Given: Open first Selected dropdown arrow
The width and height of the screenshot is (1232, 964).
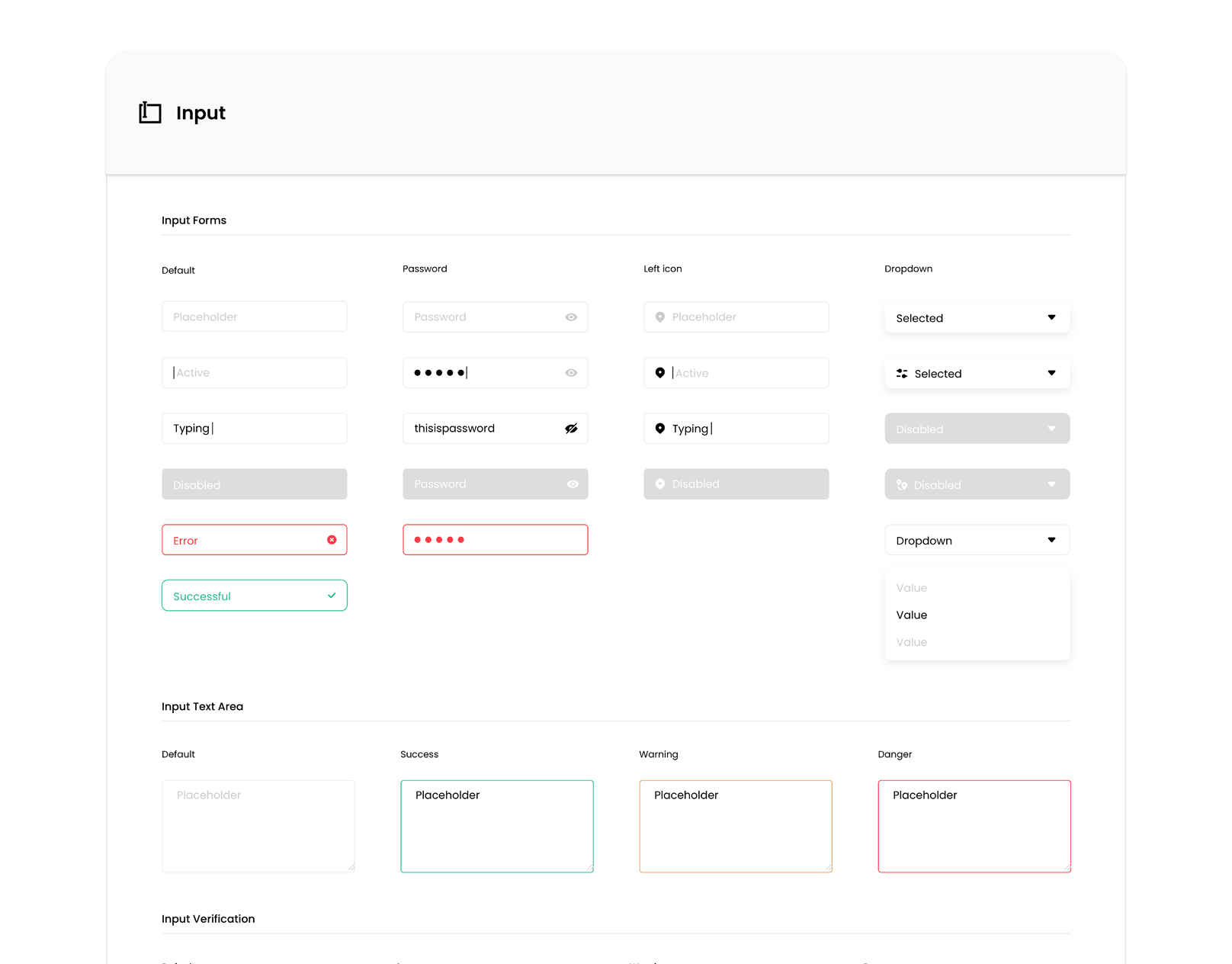Looking at the screenshot, I should click(1051, 317).
